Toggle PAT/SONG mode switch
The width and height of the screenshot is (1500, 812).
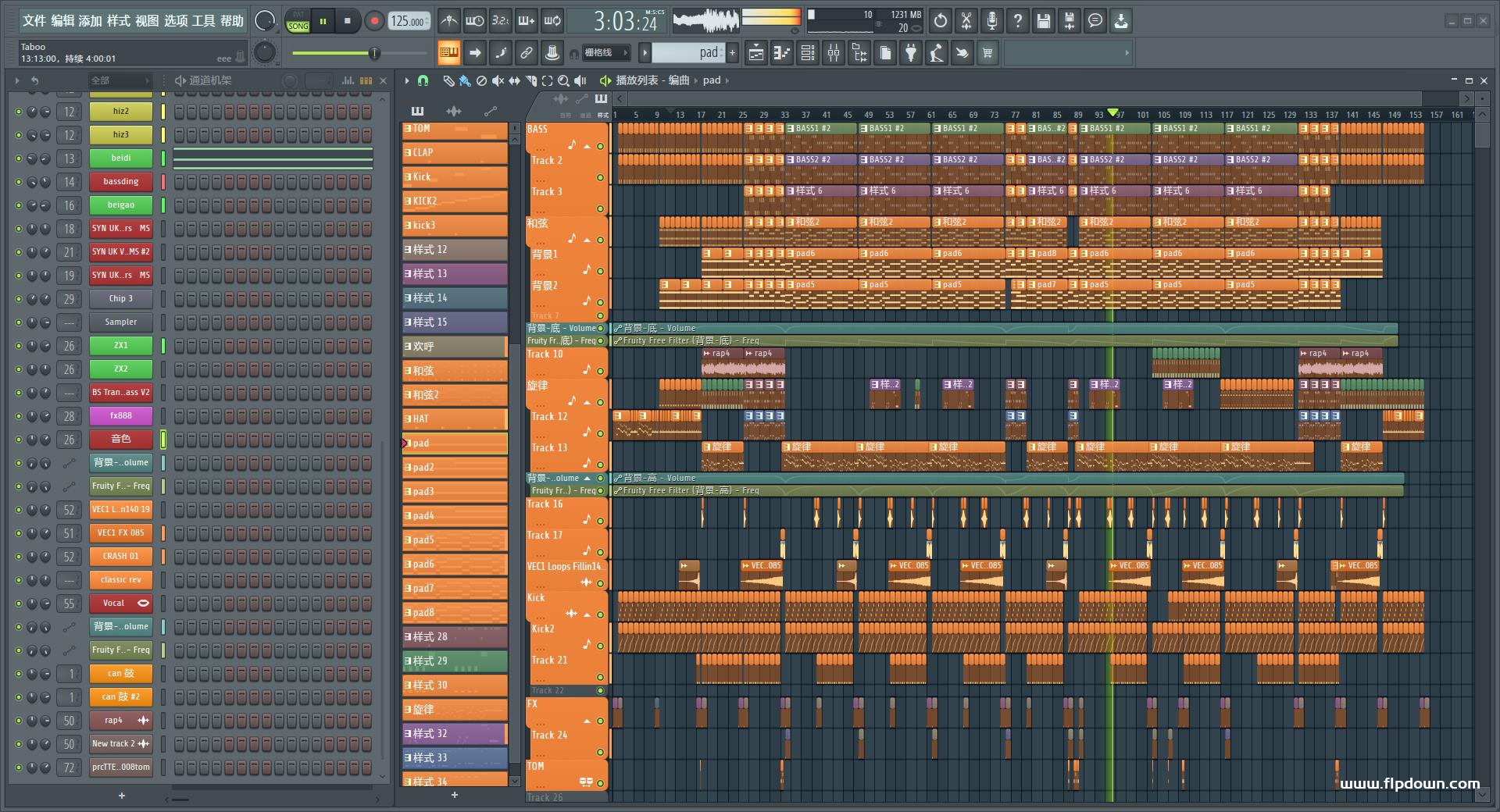click(298, 21)
